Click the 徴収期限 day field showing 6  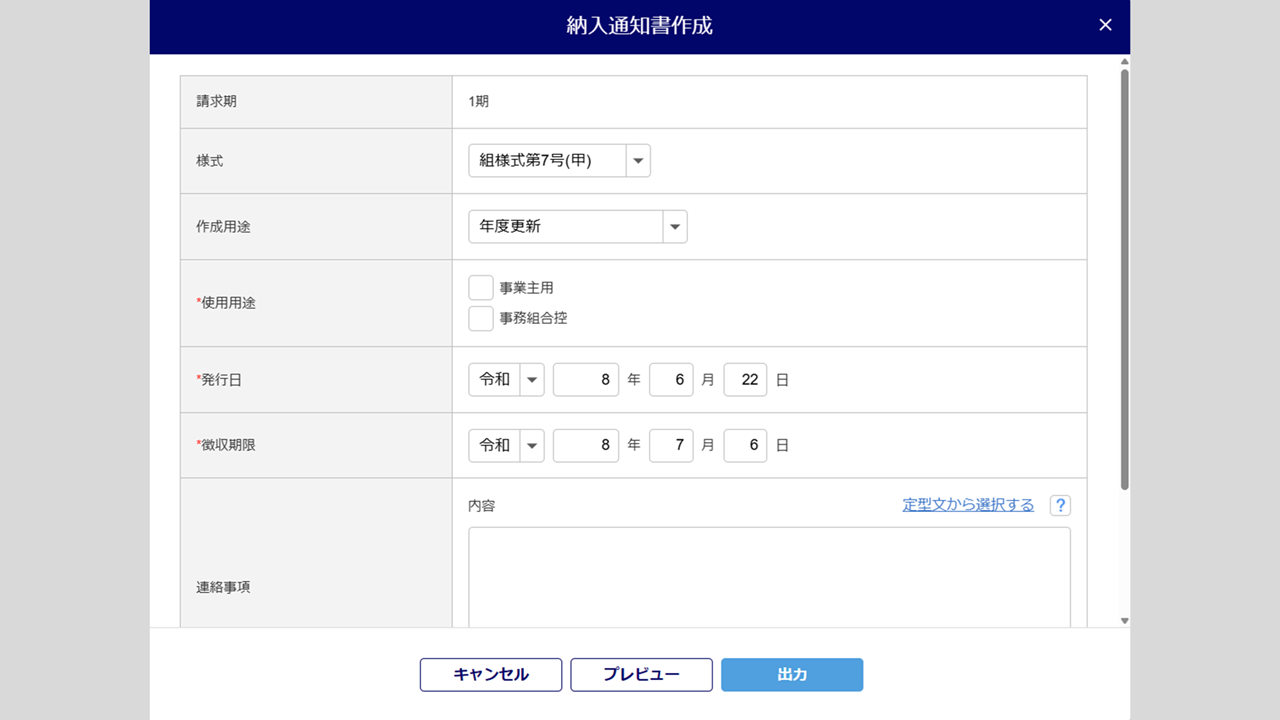click(745, 445)
